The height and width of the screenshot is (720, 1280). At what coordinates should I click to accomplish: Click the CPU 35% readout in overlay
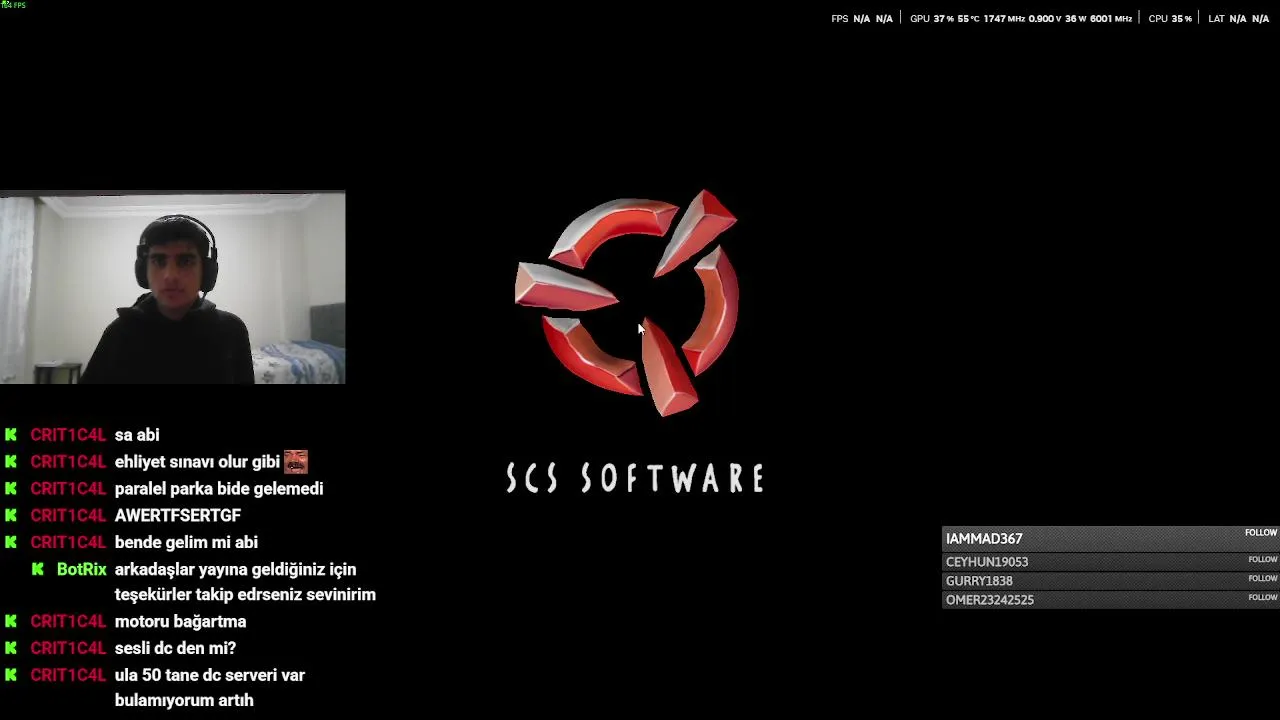pos(1170,18)
